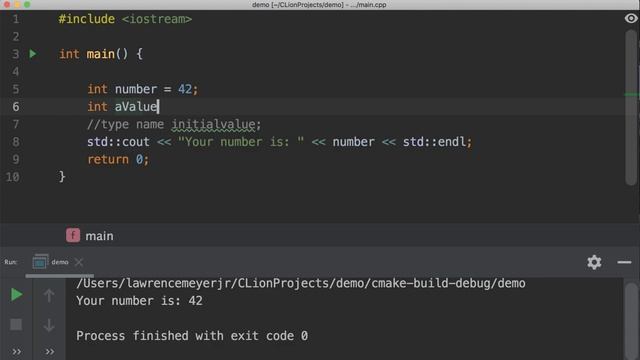The width and height of the screenshot is (640, 360).
Task: Expand more actions under the down arrow
Action: tap(49, 351)
